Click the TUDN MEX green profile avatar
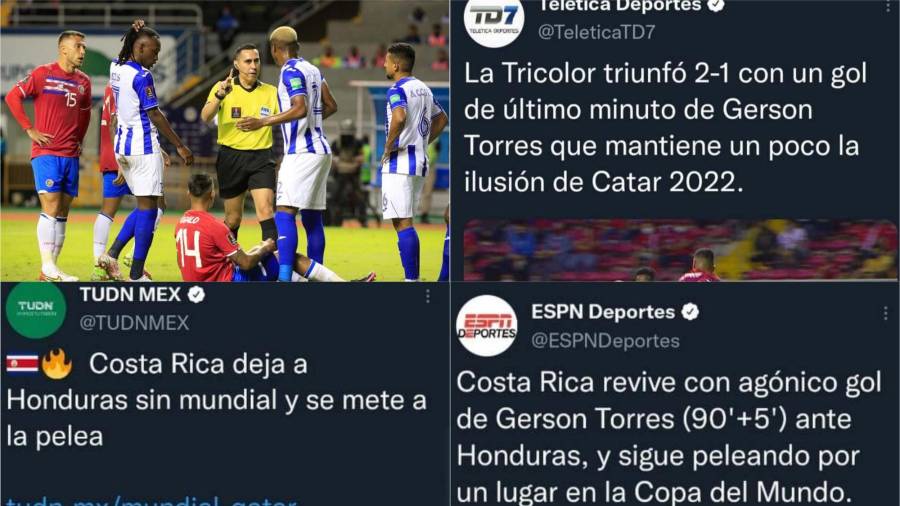This screenshot has width=900, height=506. pyautogui.click(x=36, y=310)
